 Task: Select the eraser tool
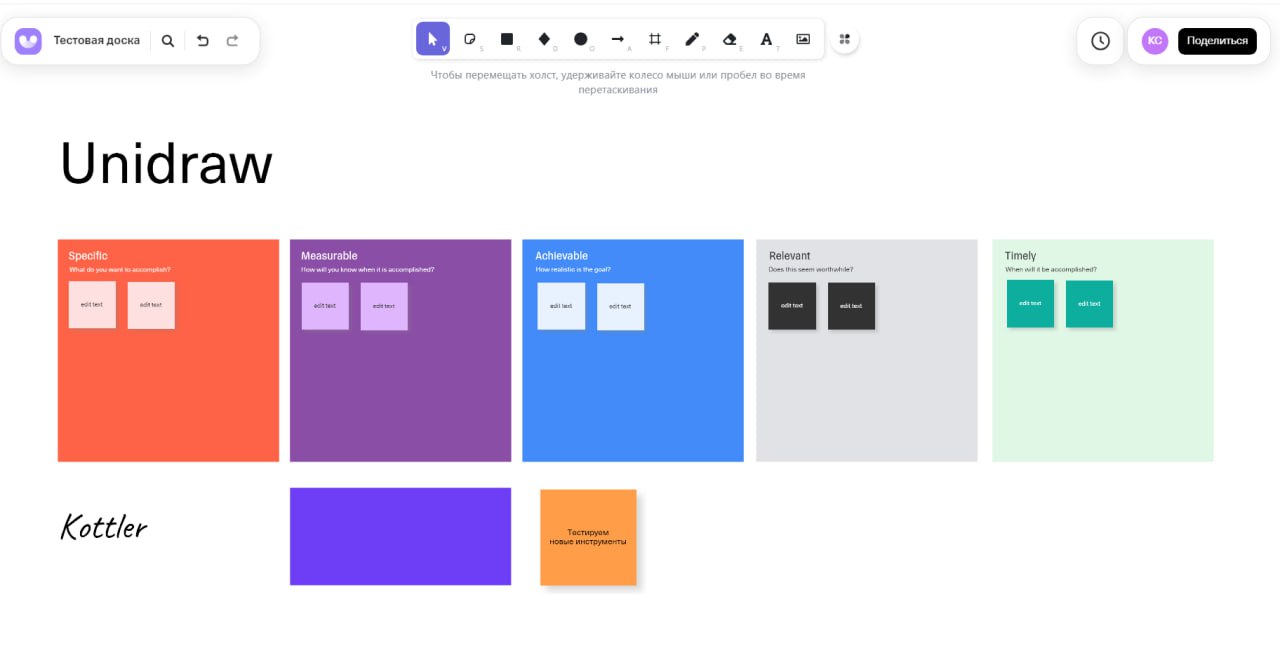click(x=729, y=39)
